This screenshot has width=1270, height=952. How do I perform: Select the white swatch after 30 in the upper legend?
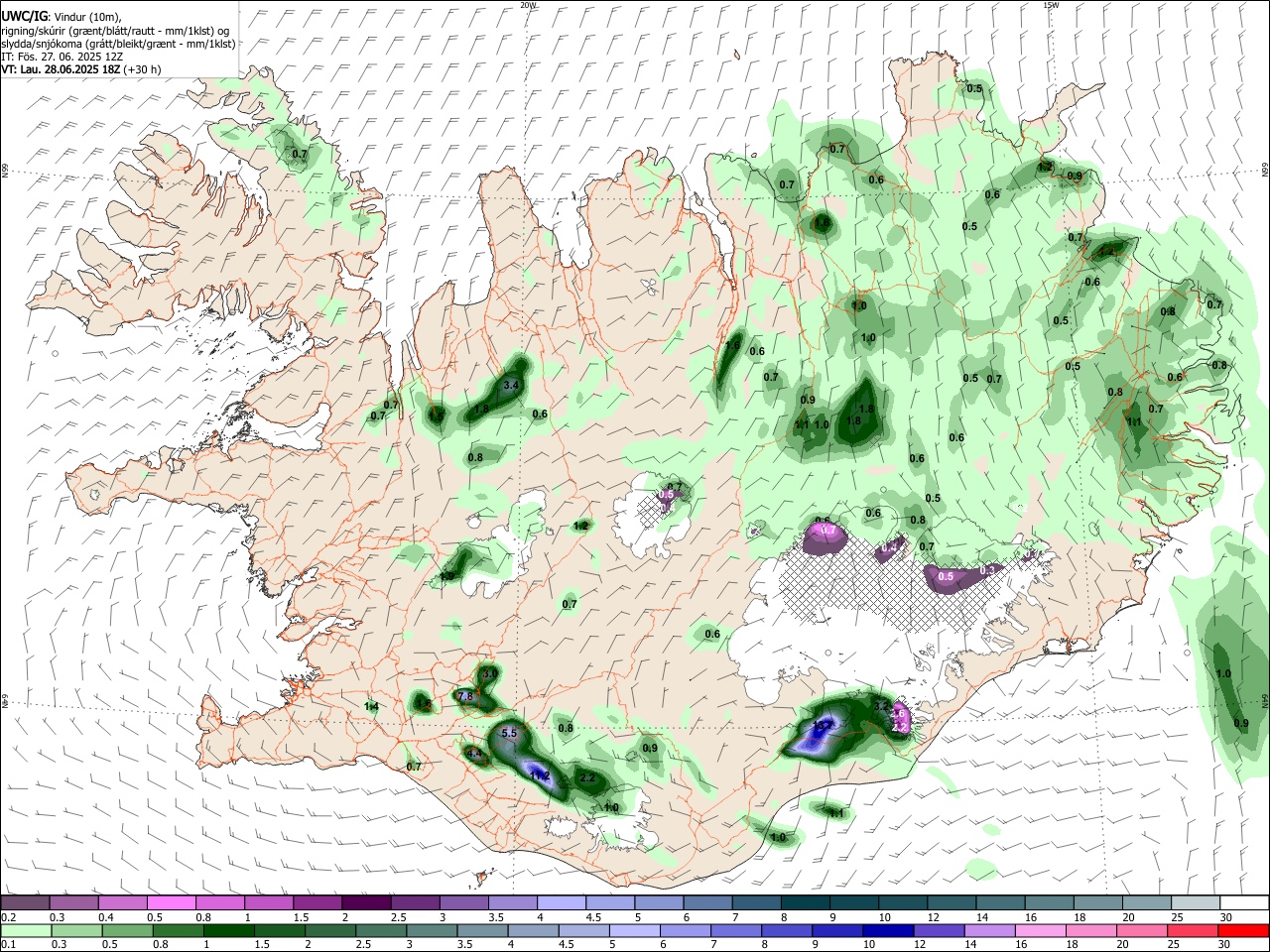click(x=1244, y=903)
